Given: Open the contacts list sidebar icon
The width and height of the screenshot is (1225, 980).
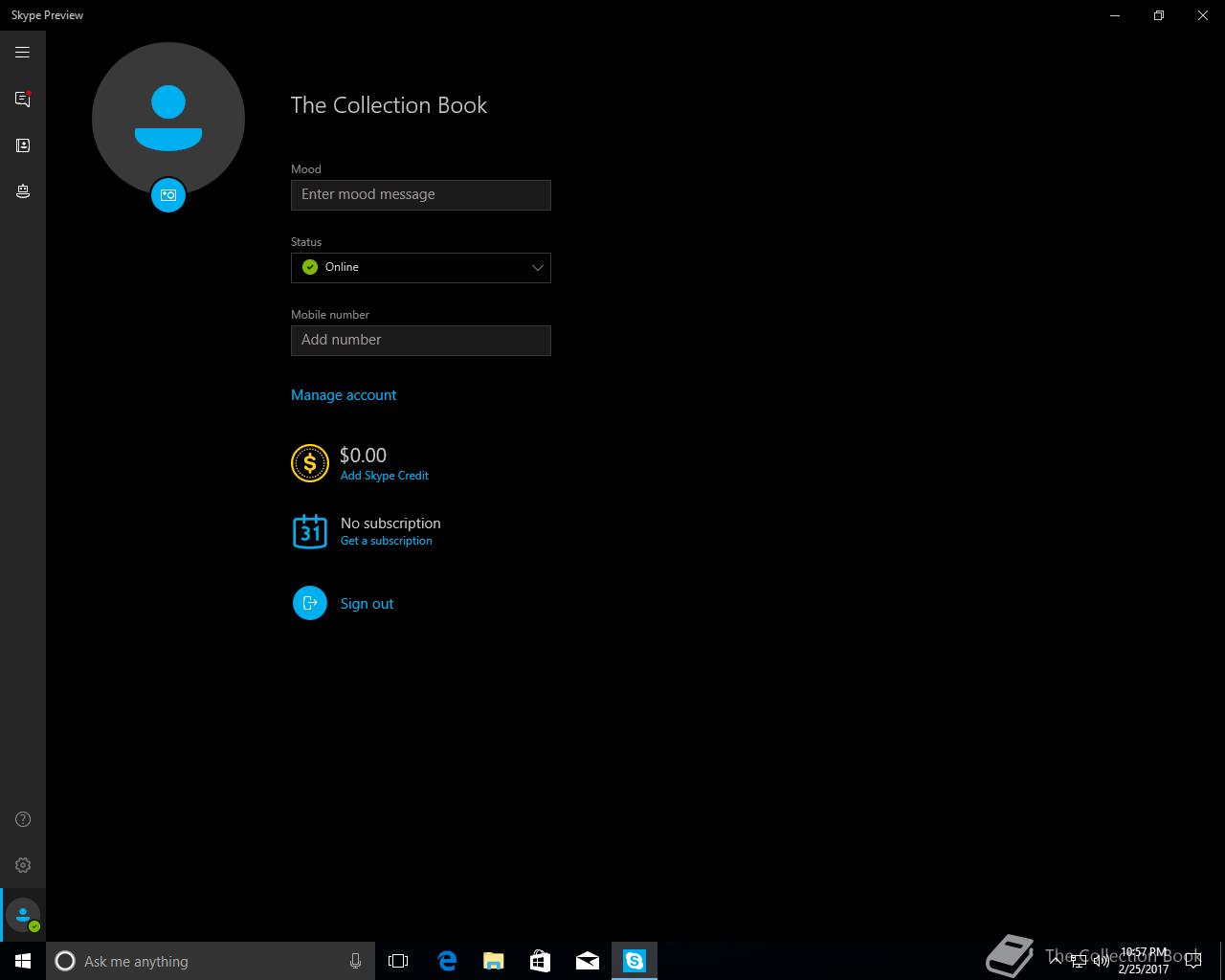Looking at the screenshot, I should coord(22,145).
